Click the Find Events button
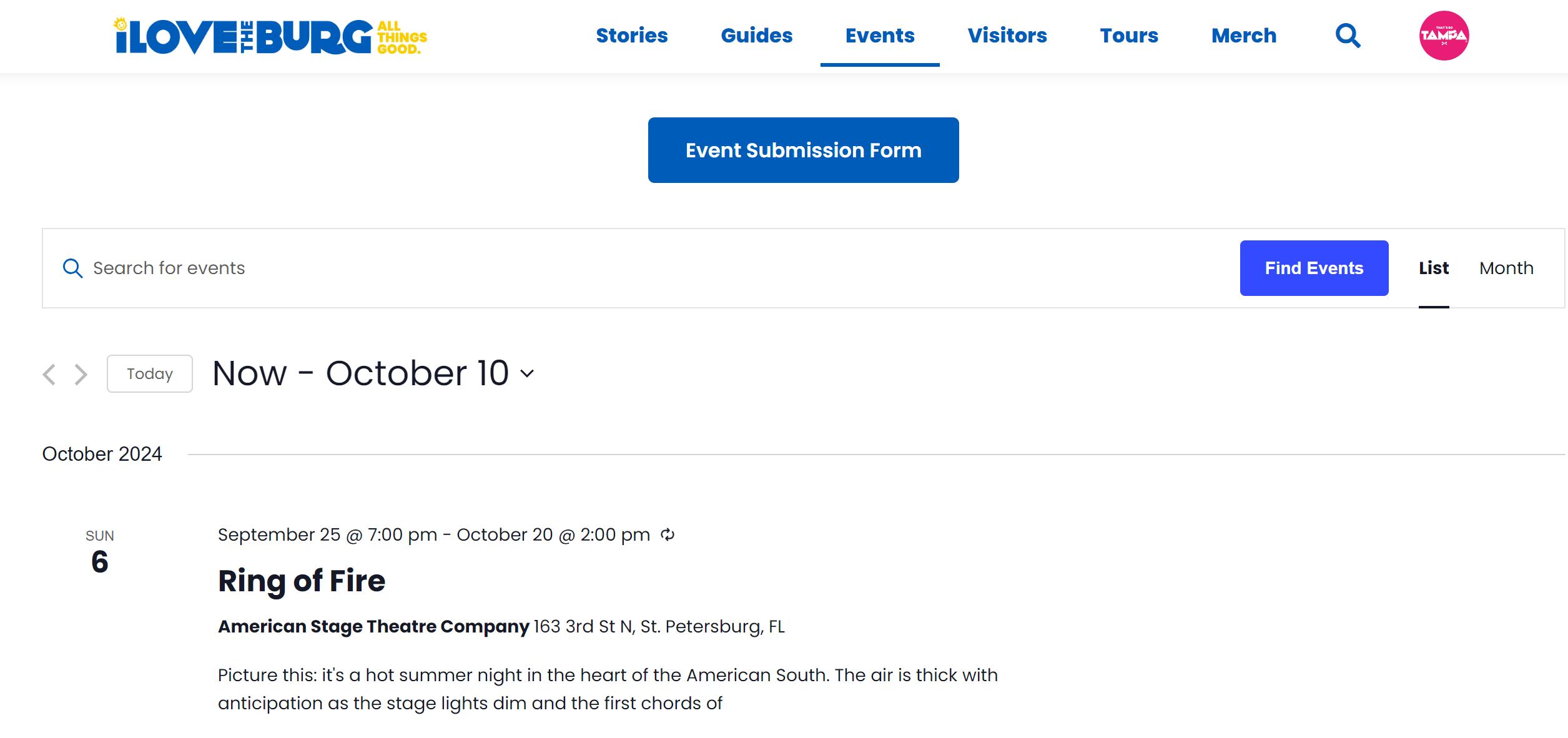Viewport: 1568px width, 738px height. pyautogui.click(x=1314, y=268)
